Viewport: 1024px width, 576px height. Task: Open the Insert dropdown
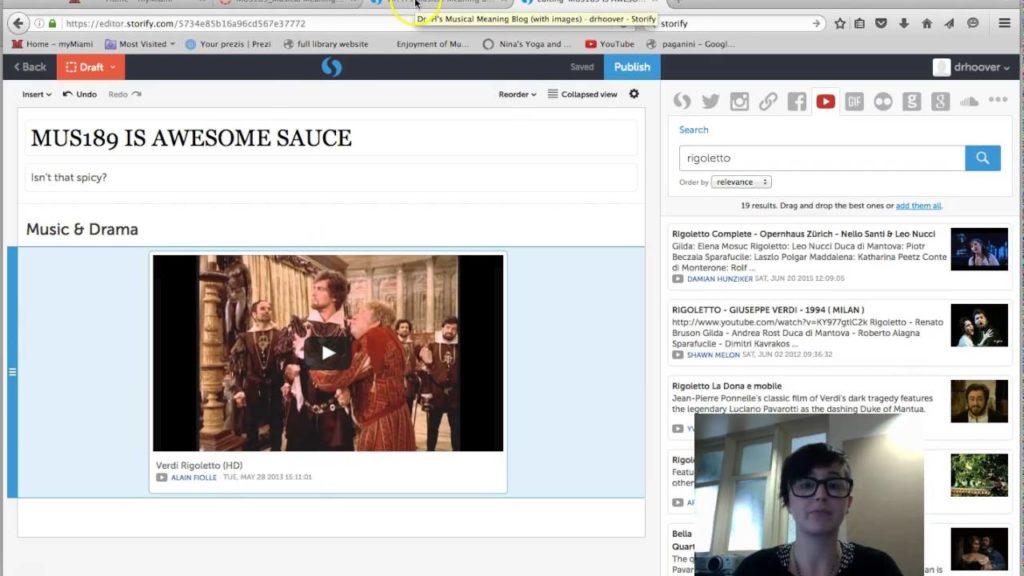click(x=37, y=94)
